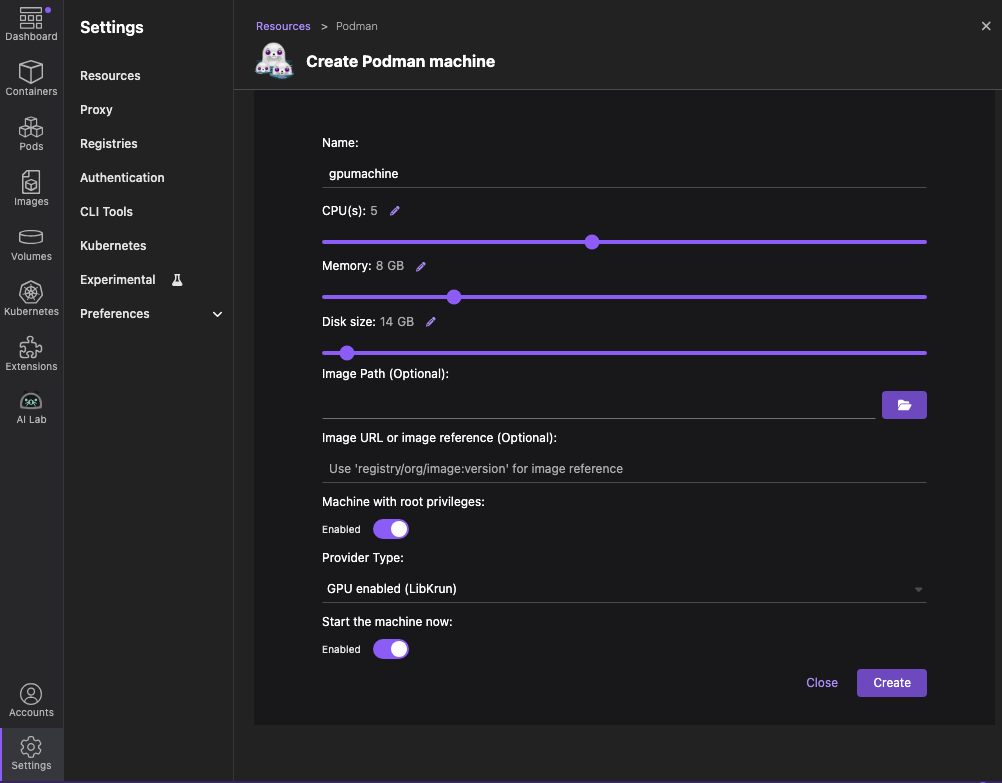Screen dimensions: 1002x783
Task: Open Authentication settings page
Action: 122,178
